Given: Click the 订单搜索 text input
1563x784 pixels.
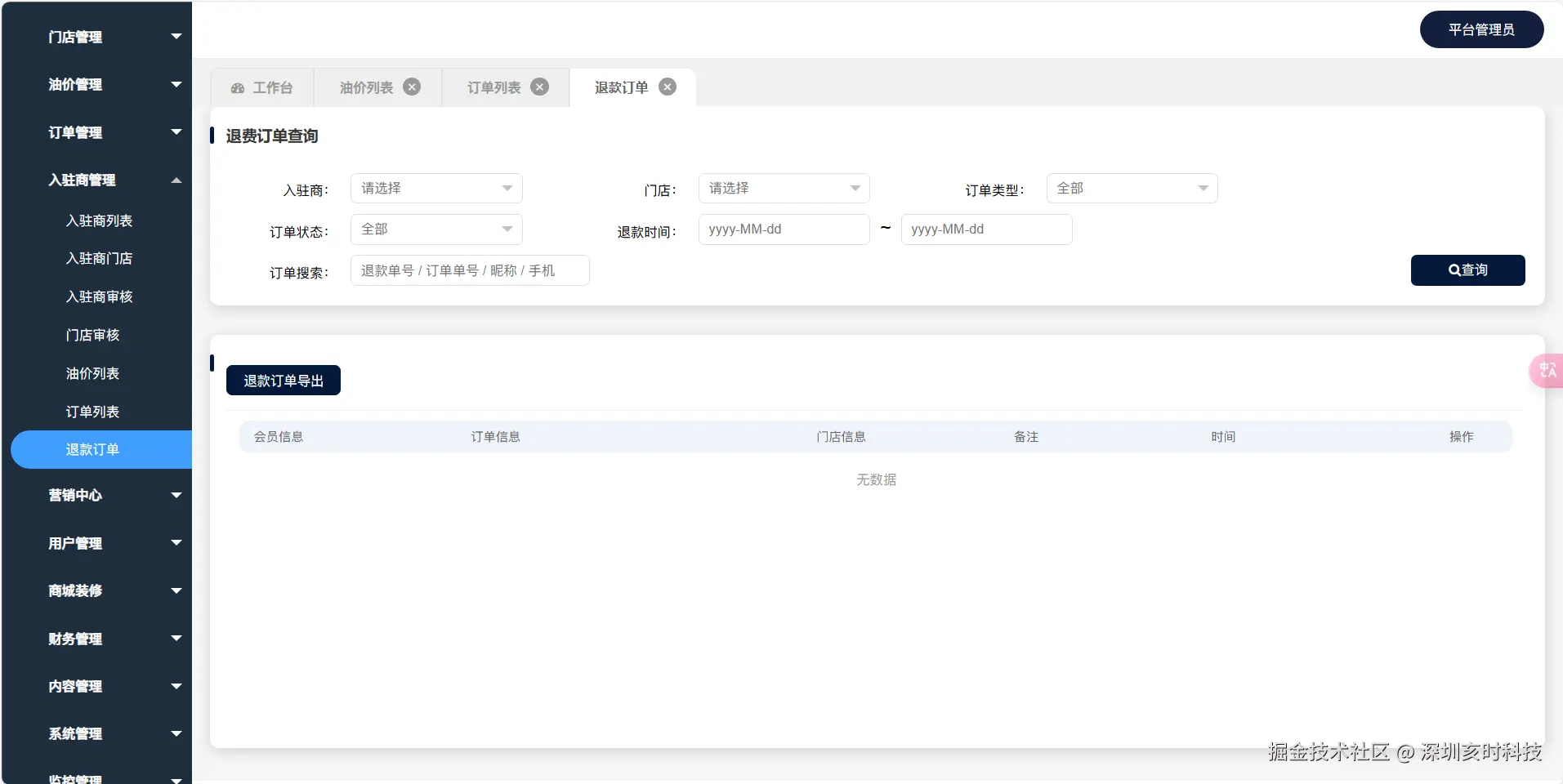Looking at the screenshot, I should click(470, 270).
